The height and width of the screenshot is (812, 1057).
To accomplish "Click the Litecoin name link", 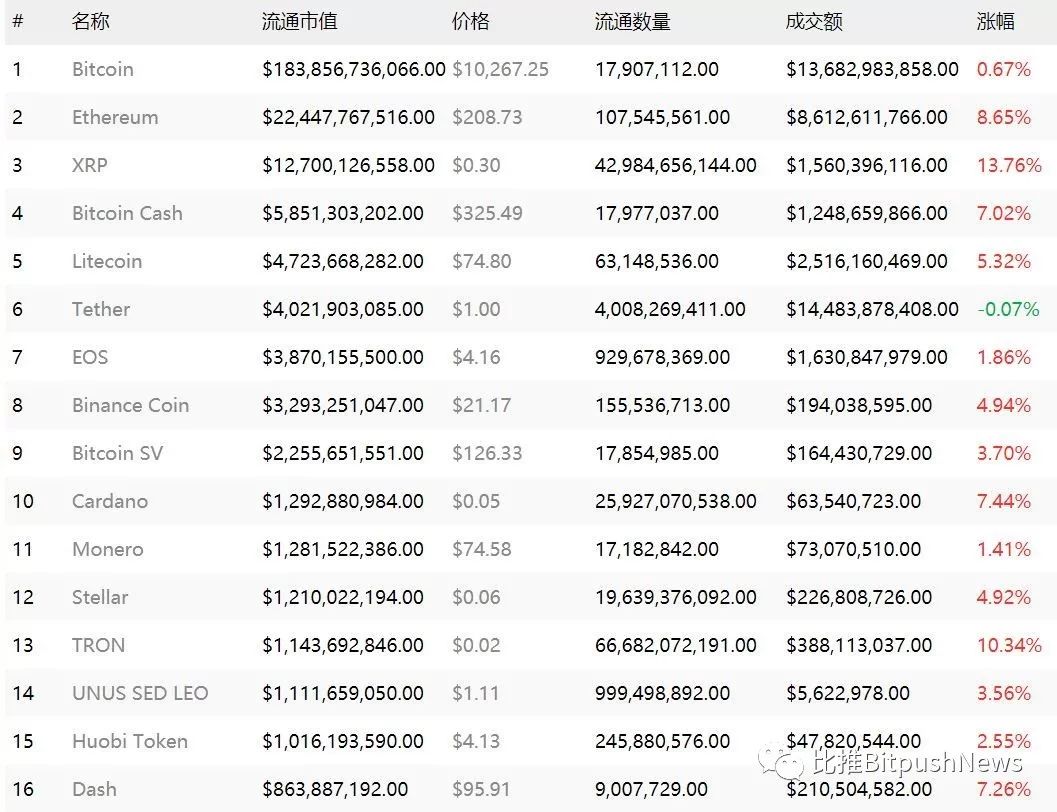I will [x=107, y=261].
